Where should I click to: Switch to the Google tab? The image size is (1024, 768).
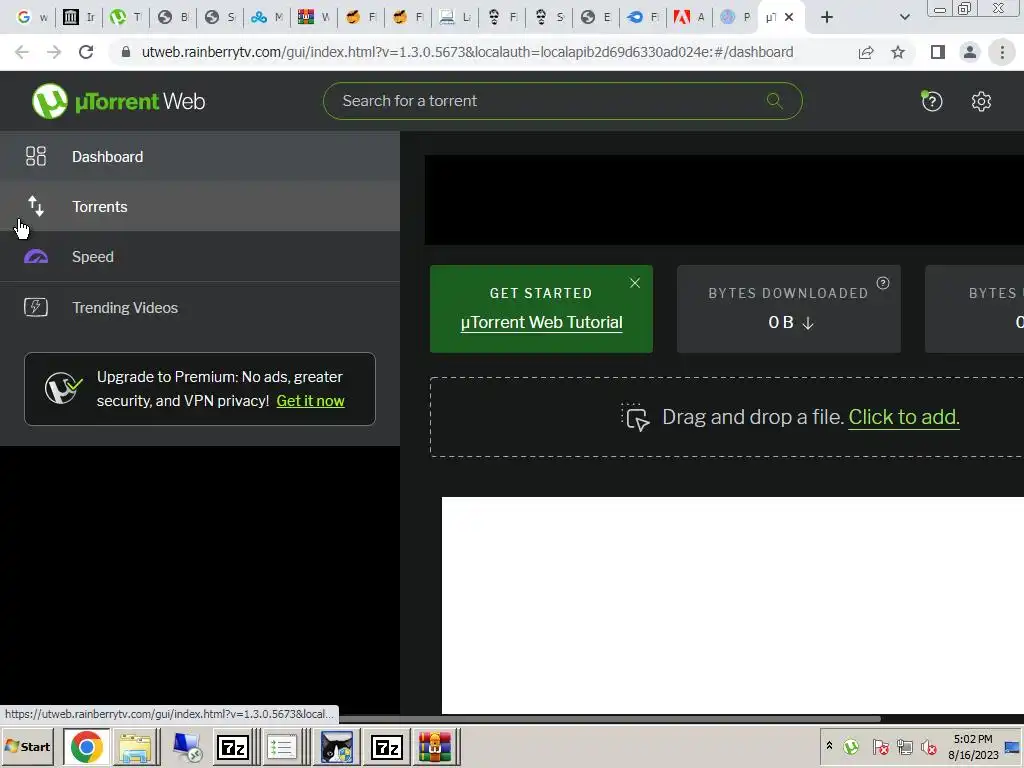coord(31,17)
